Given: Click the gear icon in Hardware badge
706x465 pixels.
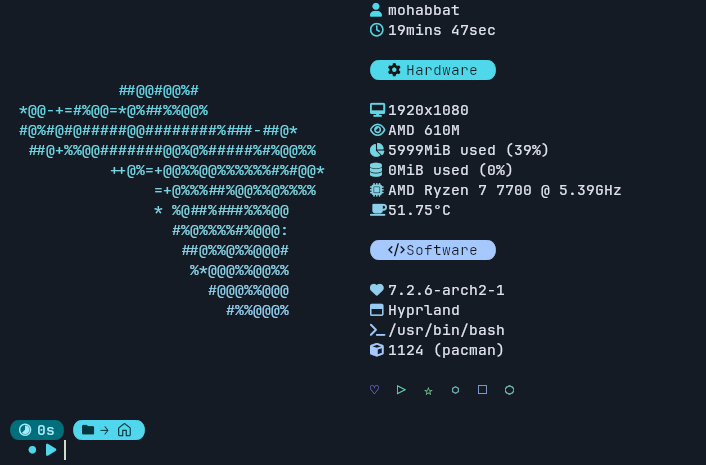Looking at the screenshot, I should pyautogui.click(x=394, y=70).
